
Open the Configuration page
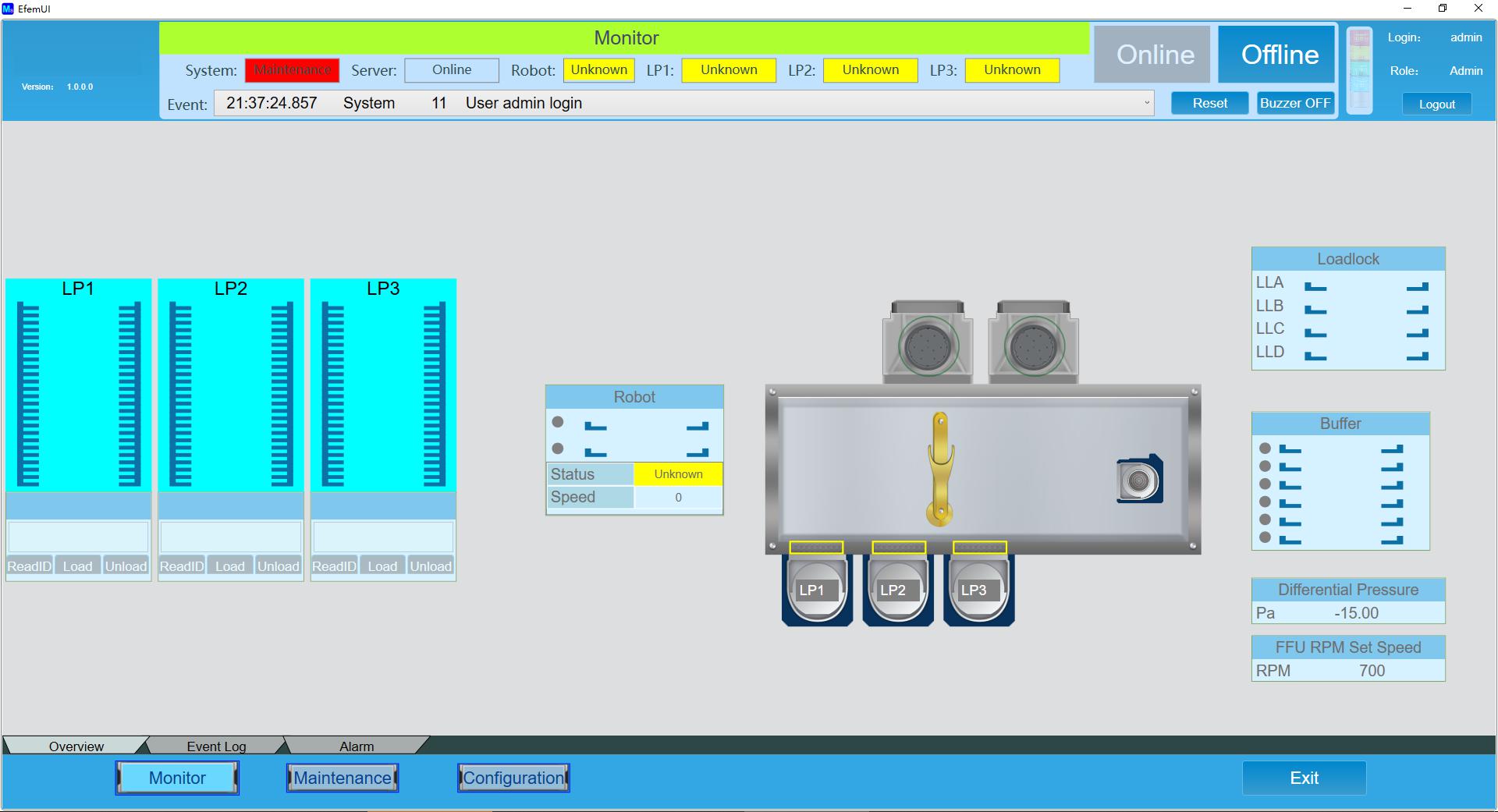click(513, 778)
